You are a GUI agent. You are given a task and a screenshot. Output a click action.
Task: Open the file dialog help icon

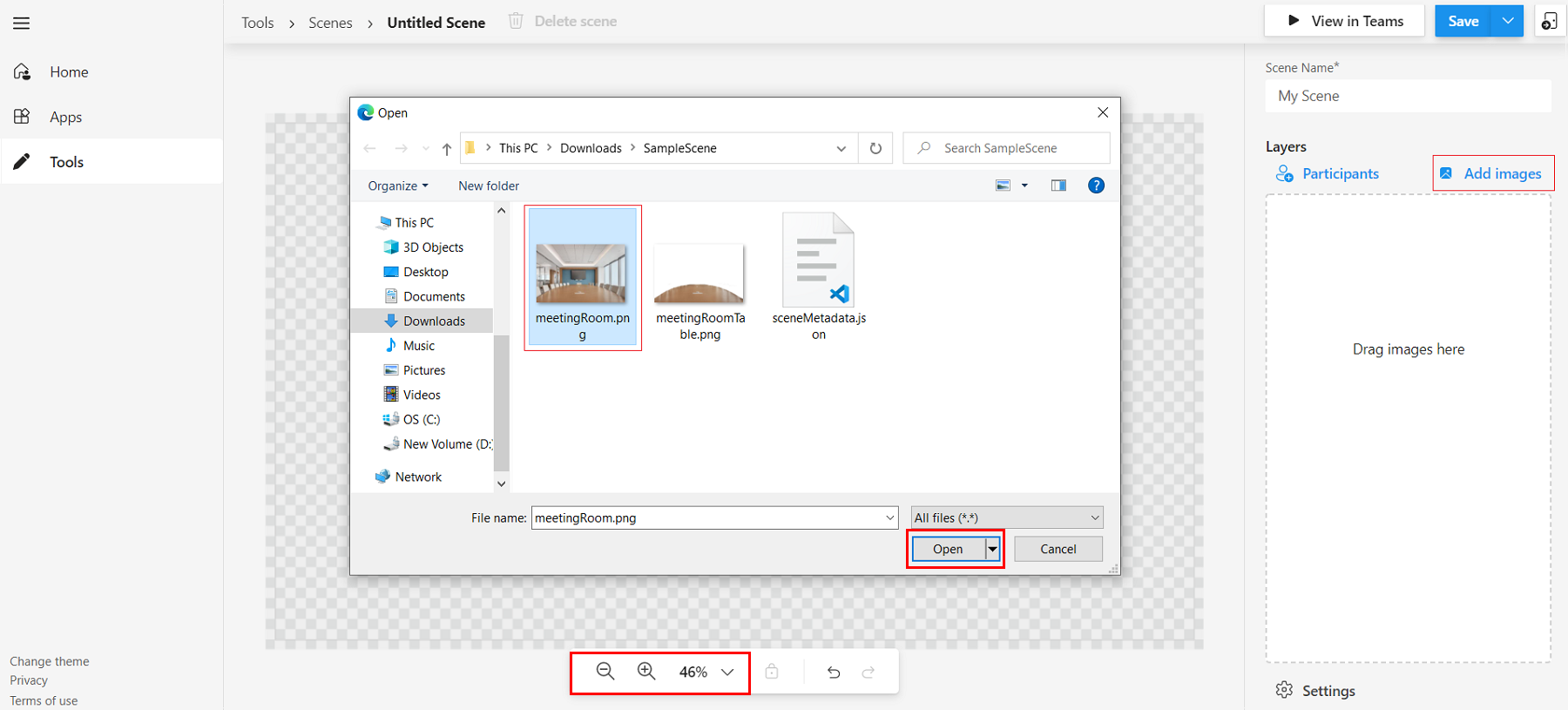tap(1096, 186)
